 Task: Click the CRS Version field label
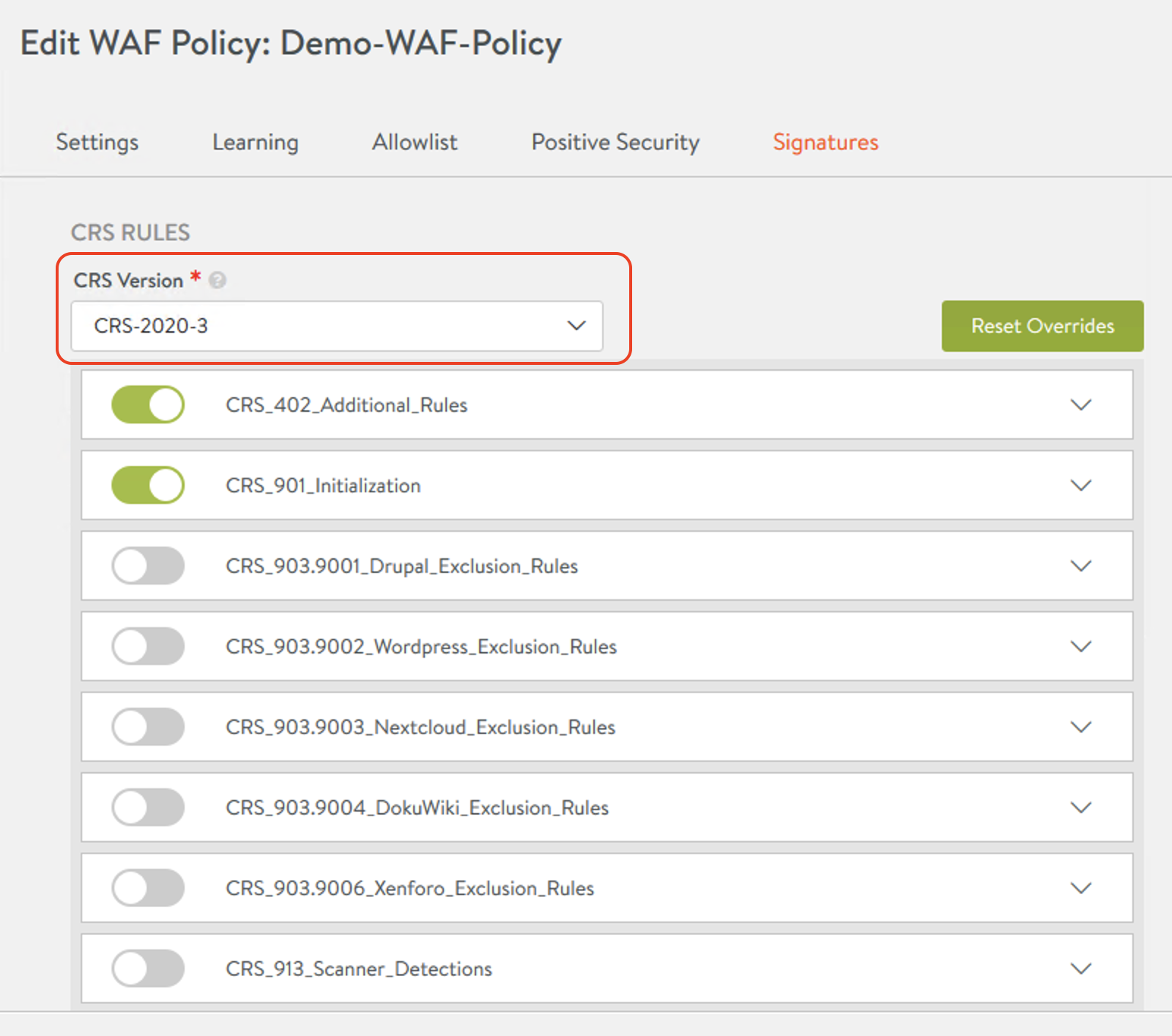coord(128,281)
